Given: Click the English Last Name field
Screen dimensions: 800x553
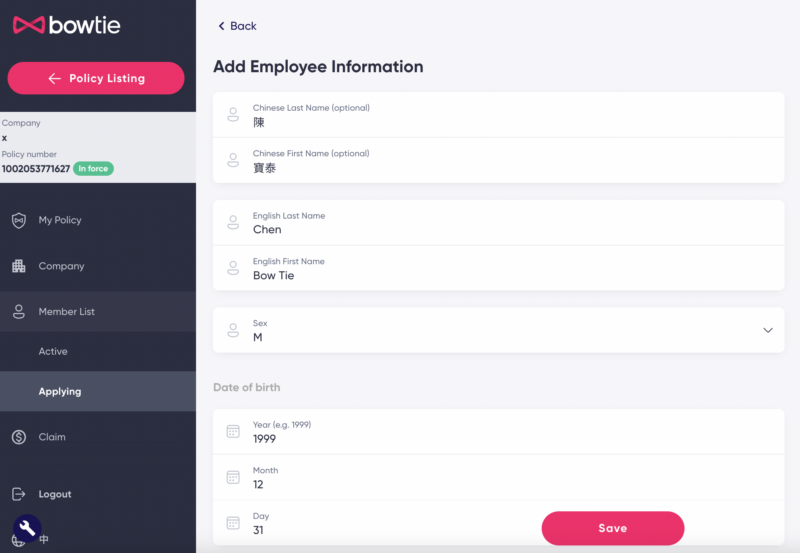Looking at the screenshot, I should [x=498, y=223].
